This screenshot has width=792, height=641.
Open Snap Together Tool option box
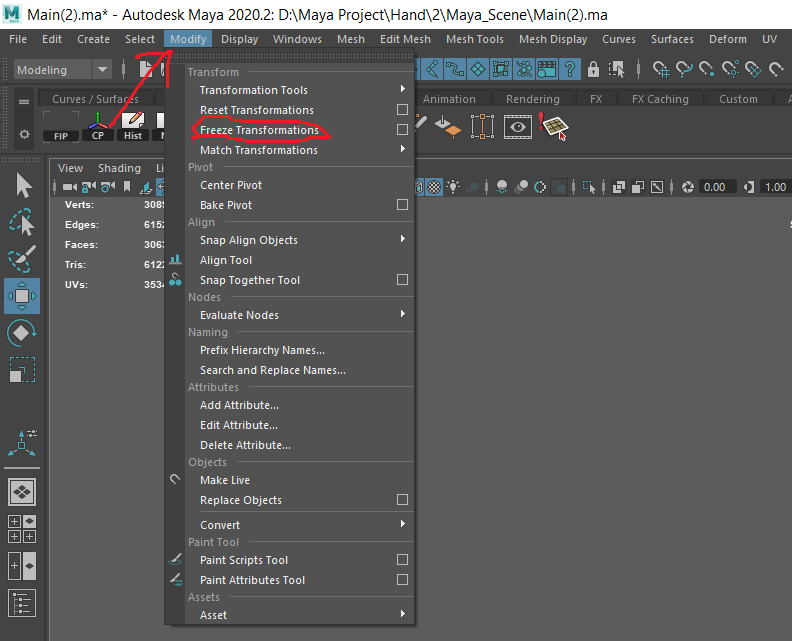coord(402,280)
